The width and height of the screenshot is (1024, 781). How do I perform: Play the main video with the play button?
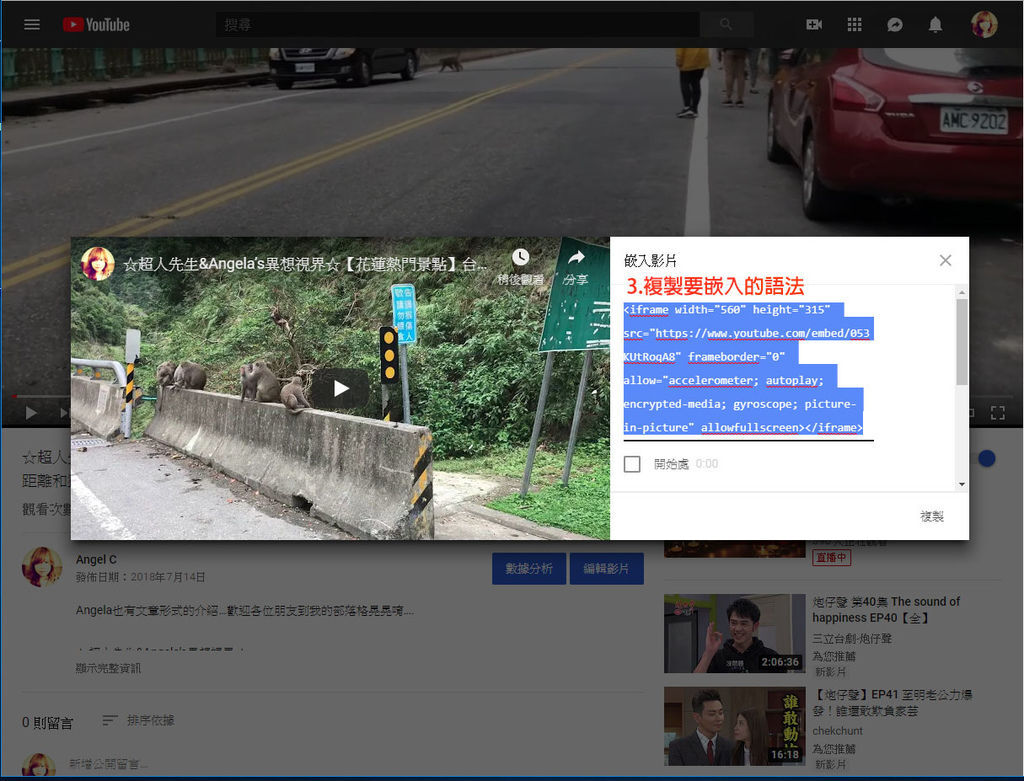pos(31,413)
